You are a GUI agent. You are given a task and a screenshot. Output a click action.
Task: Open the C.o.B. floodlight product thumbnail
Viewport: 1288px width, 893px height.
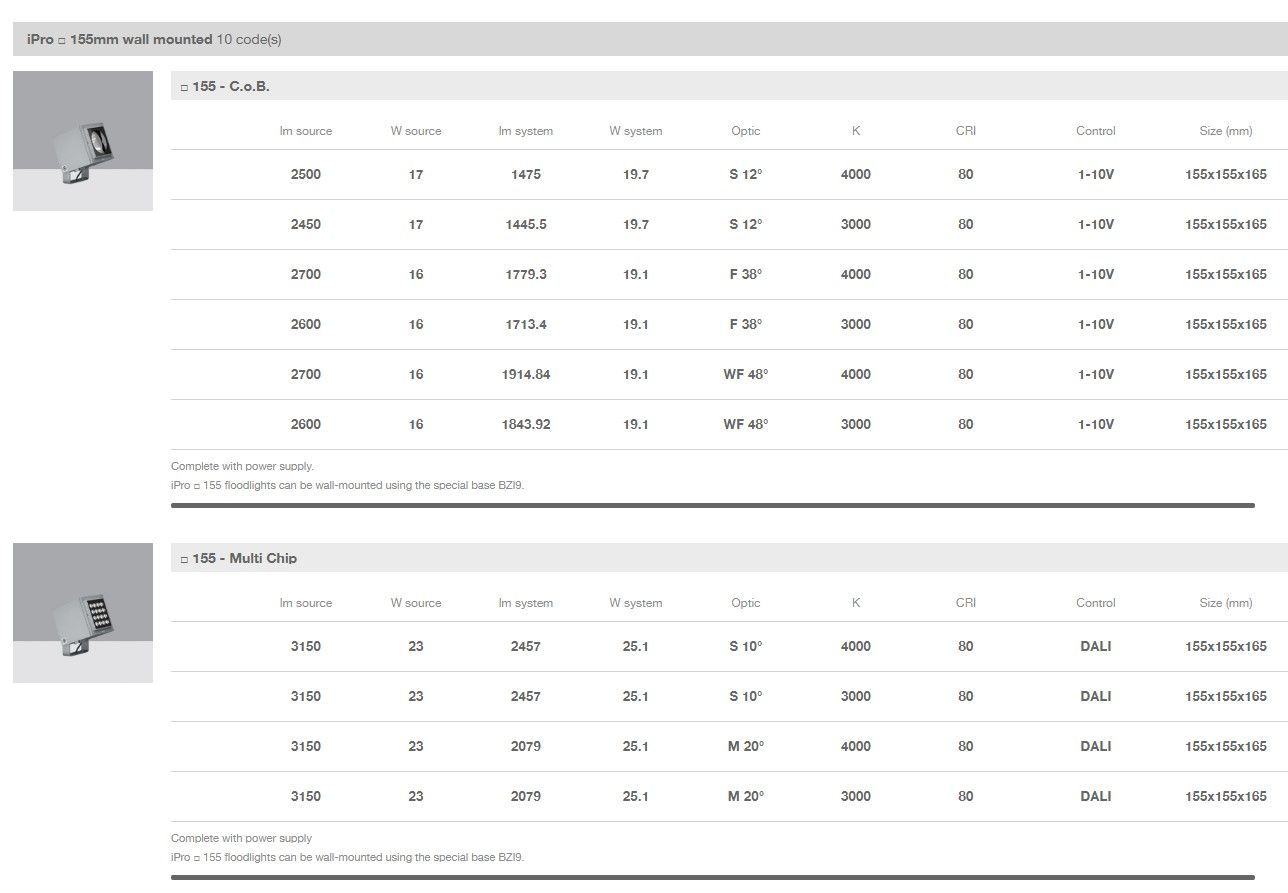(83, 141)
